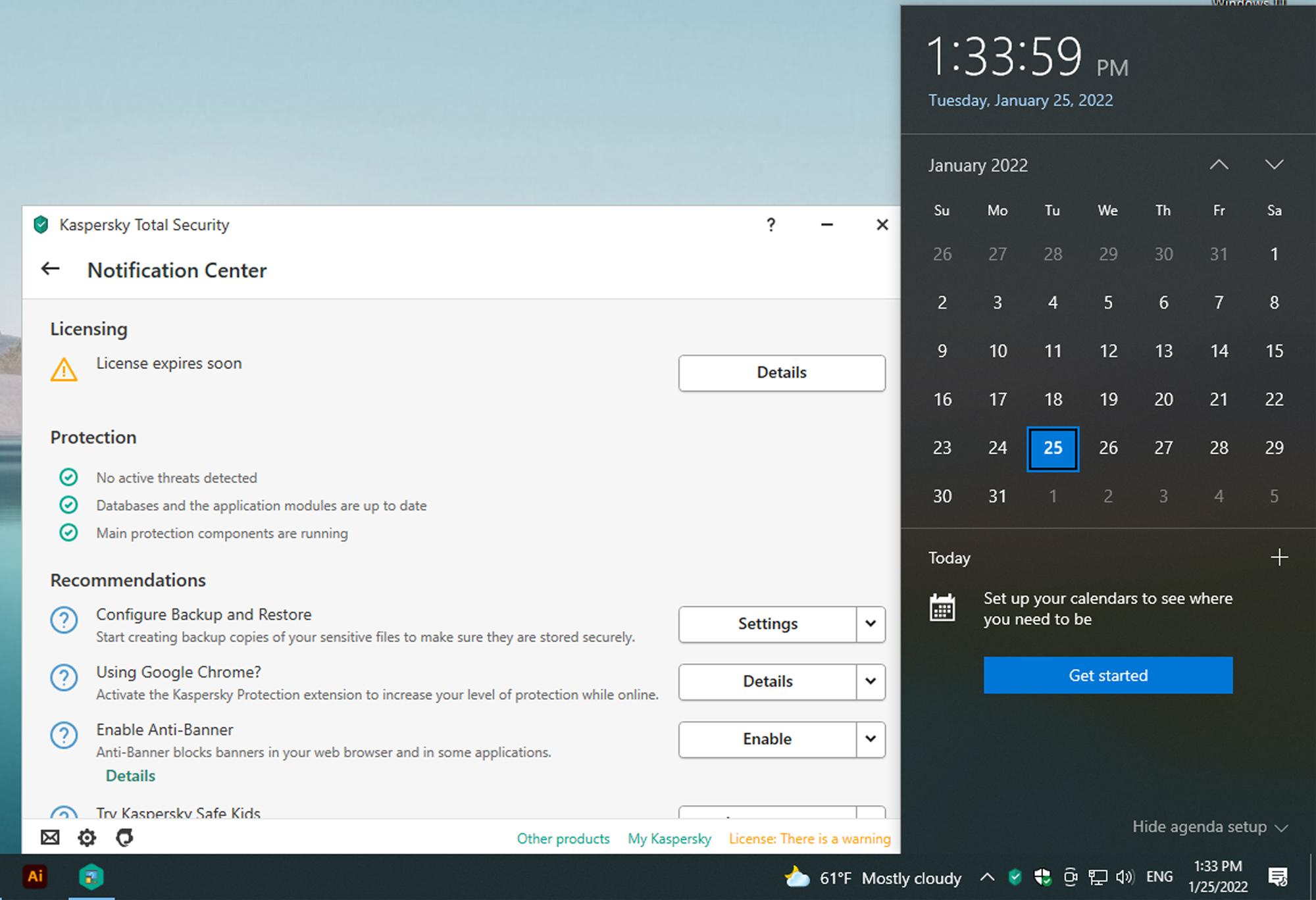Click green check icon next to No active threats detected
The width and height of the screenshot is (1316, 900).
click(x=68, y=477)
